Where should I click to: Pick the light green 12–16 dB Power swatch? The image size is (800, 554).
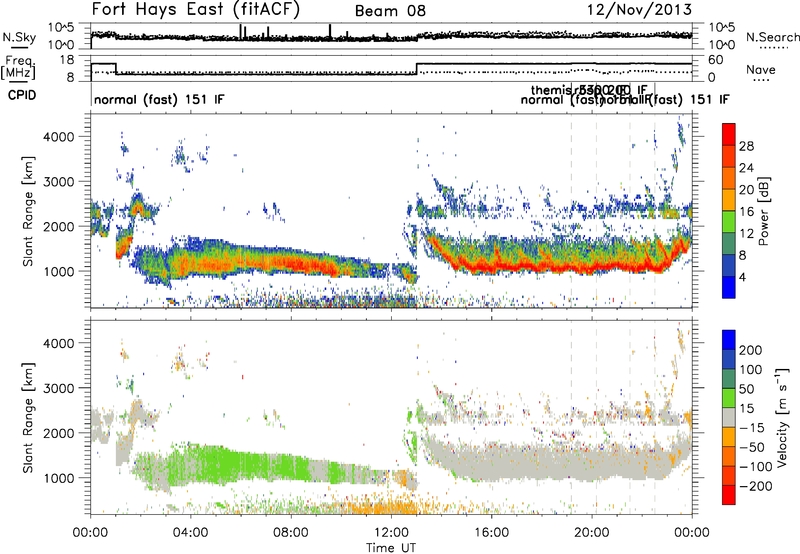pos(729,222)
